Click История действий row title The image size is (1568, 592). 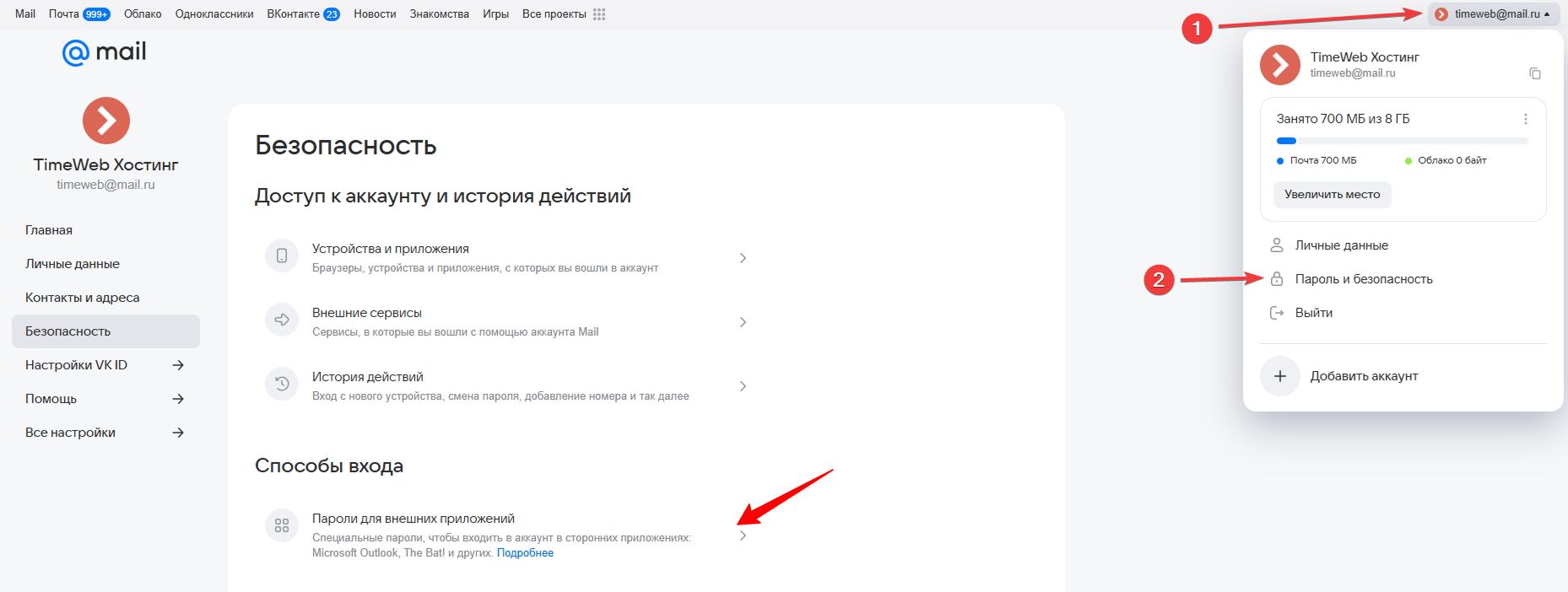click(368, 377)
